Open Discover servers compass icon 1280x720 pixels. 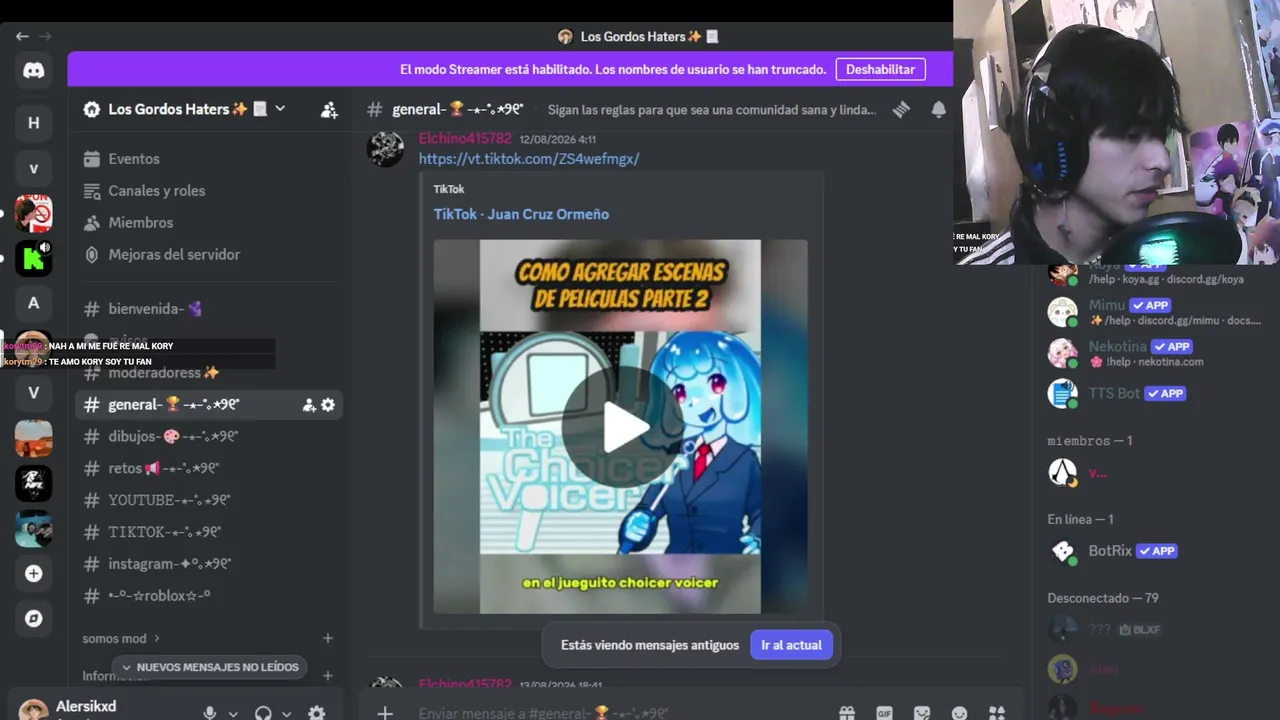33,619
